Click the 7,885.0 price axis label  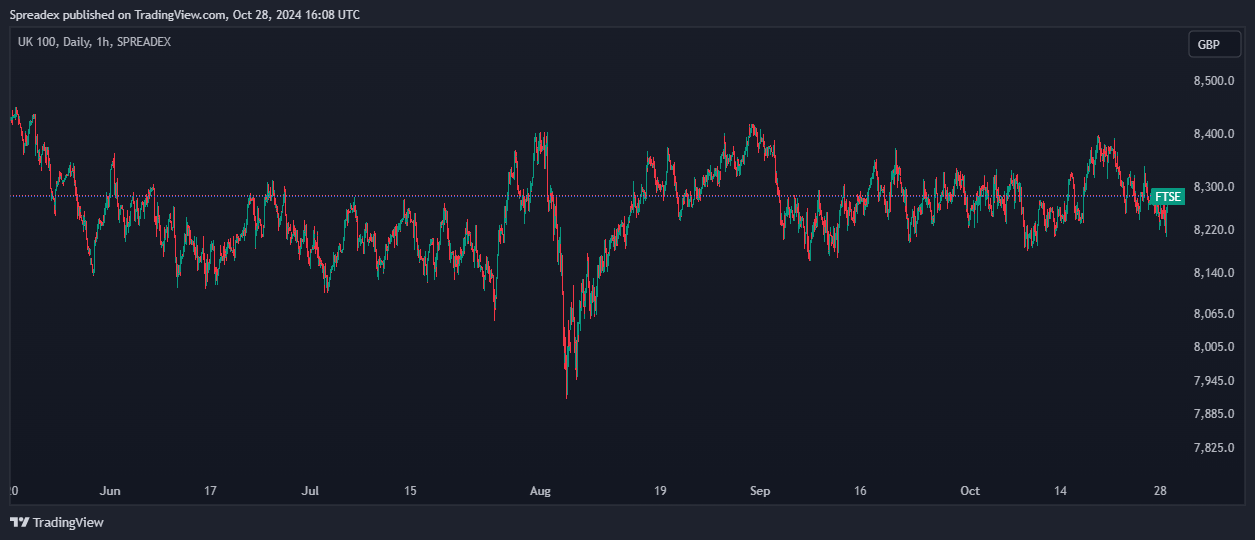1215,414
